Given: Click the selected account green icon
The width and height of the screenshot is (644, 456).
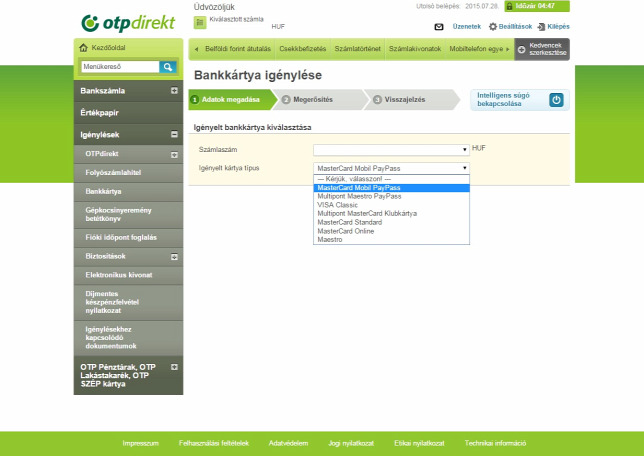Looking at the screenshot, I should (x=200, y=23).
